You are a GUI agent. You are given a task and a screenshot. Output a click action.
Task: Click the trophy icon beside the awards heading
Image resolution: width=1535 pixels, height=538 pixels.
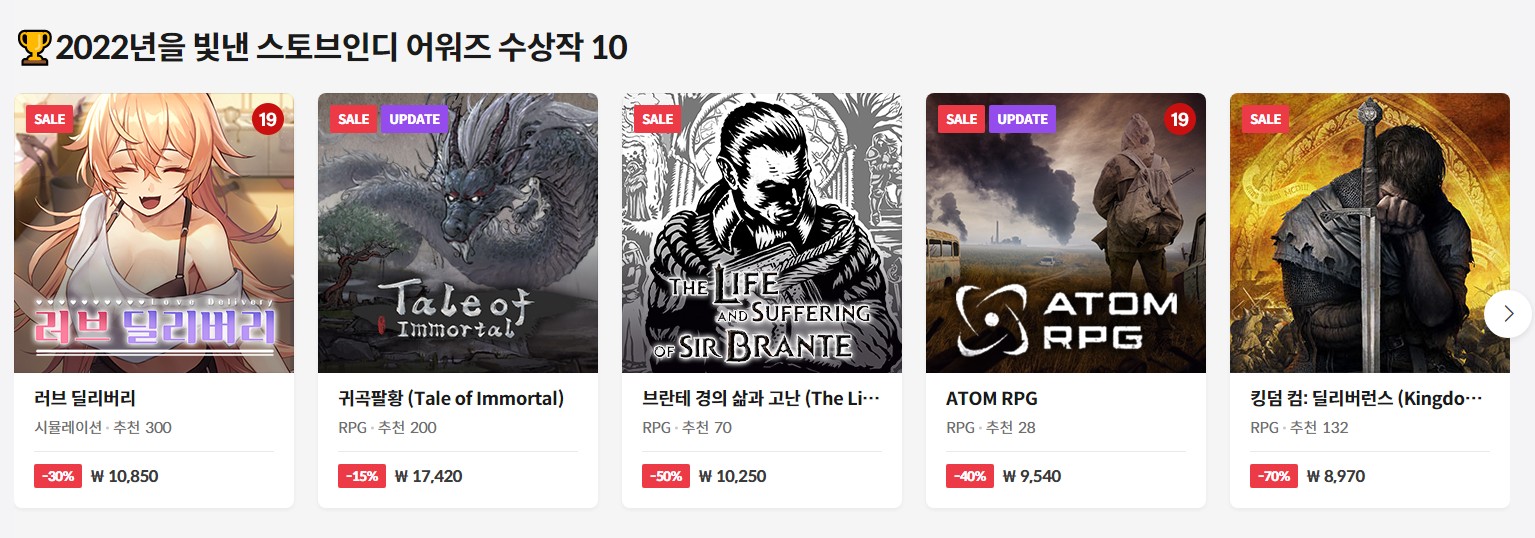pyautogui.click(x=34, y=47)
